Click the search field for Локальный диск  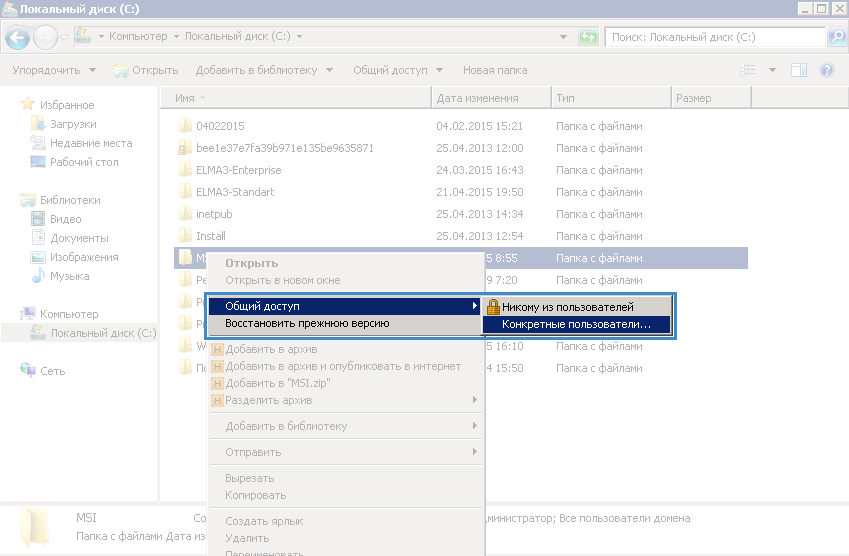tap(715, 37)
